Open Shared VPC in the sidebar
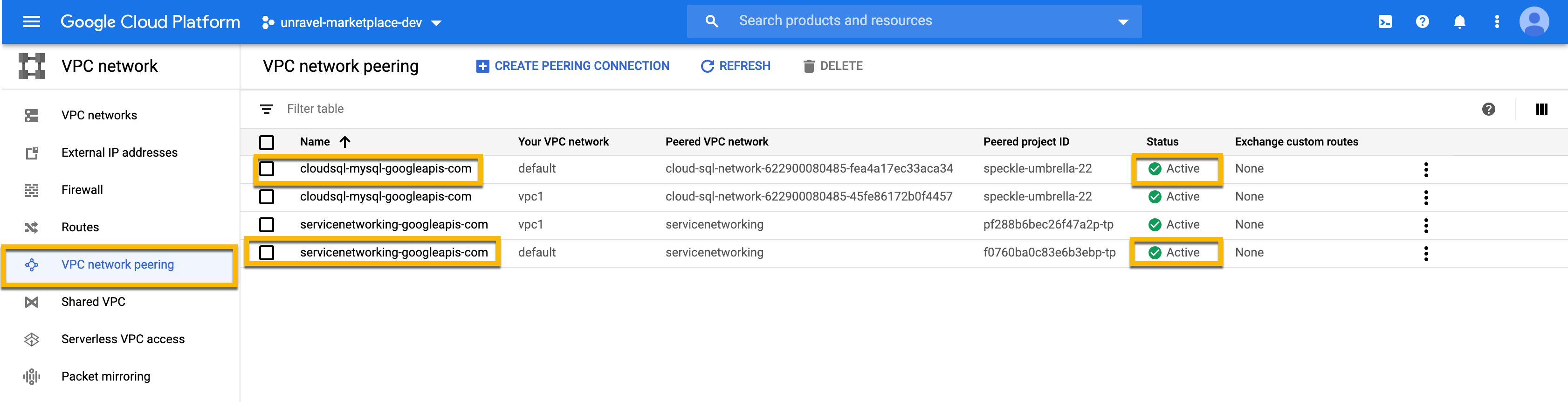 coord(93,301)
